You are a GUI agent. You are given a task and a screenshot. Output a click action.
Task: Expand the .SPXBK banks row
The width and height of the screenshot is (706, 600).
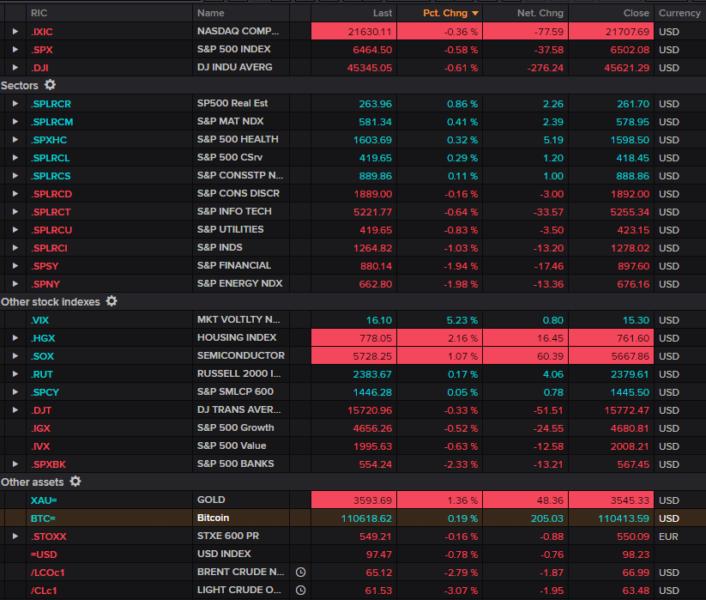[15, 464]
